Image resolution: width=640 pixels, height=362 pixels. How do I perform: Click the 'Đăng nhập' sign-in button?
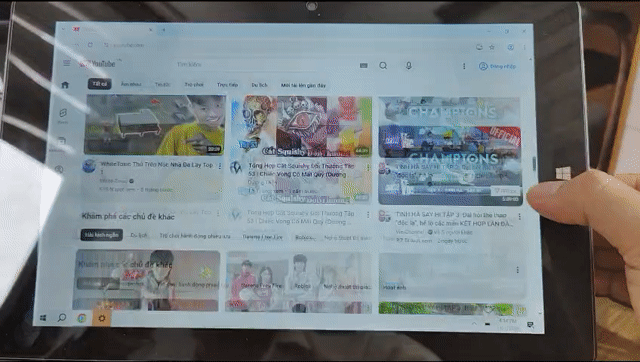click(x=498, y=66)
